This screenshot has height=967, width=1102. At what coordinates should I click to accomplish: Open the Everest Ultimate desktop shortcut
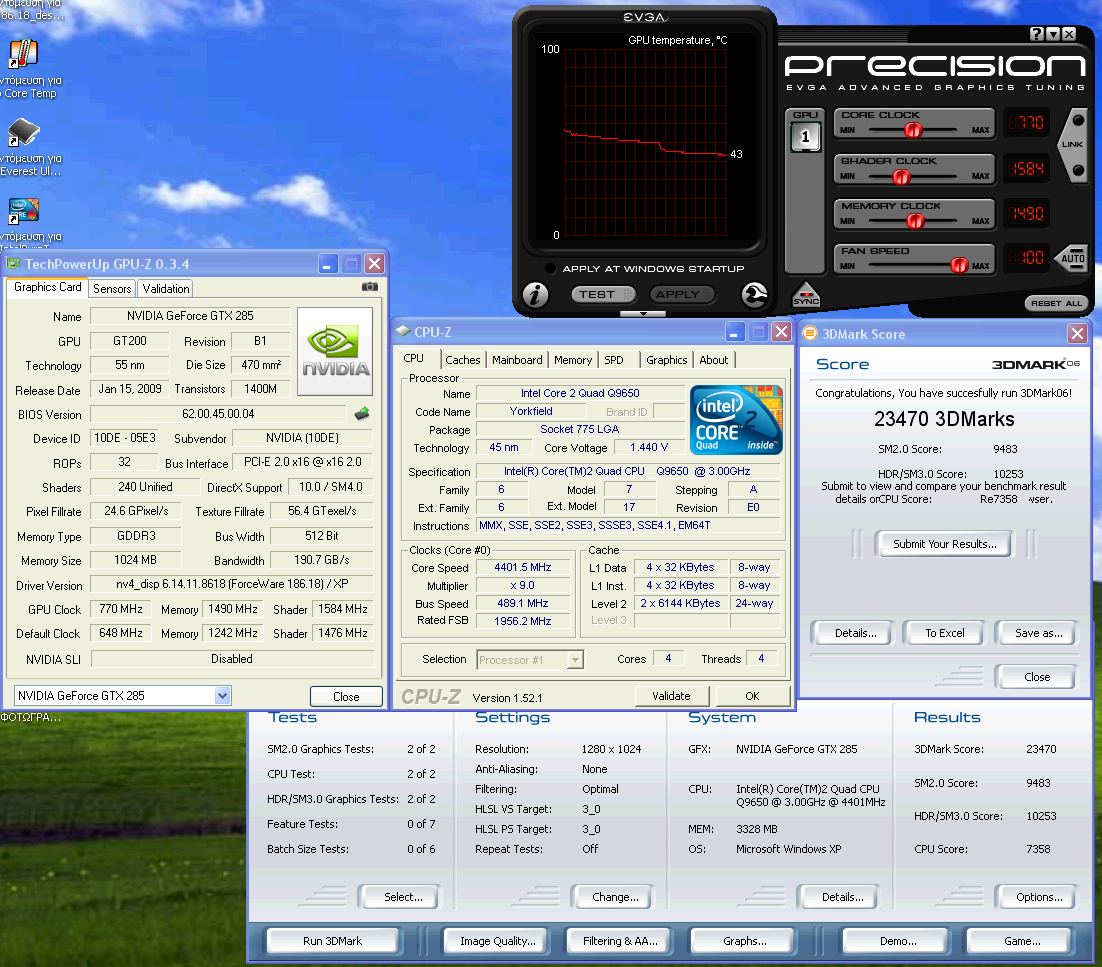click(x=22, y=132)
